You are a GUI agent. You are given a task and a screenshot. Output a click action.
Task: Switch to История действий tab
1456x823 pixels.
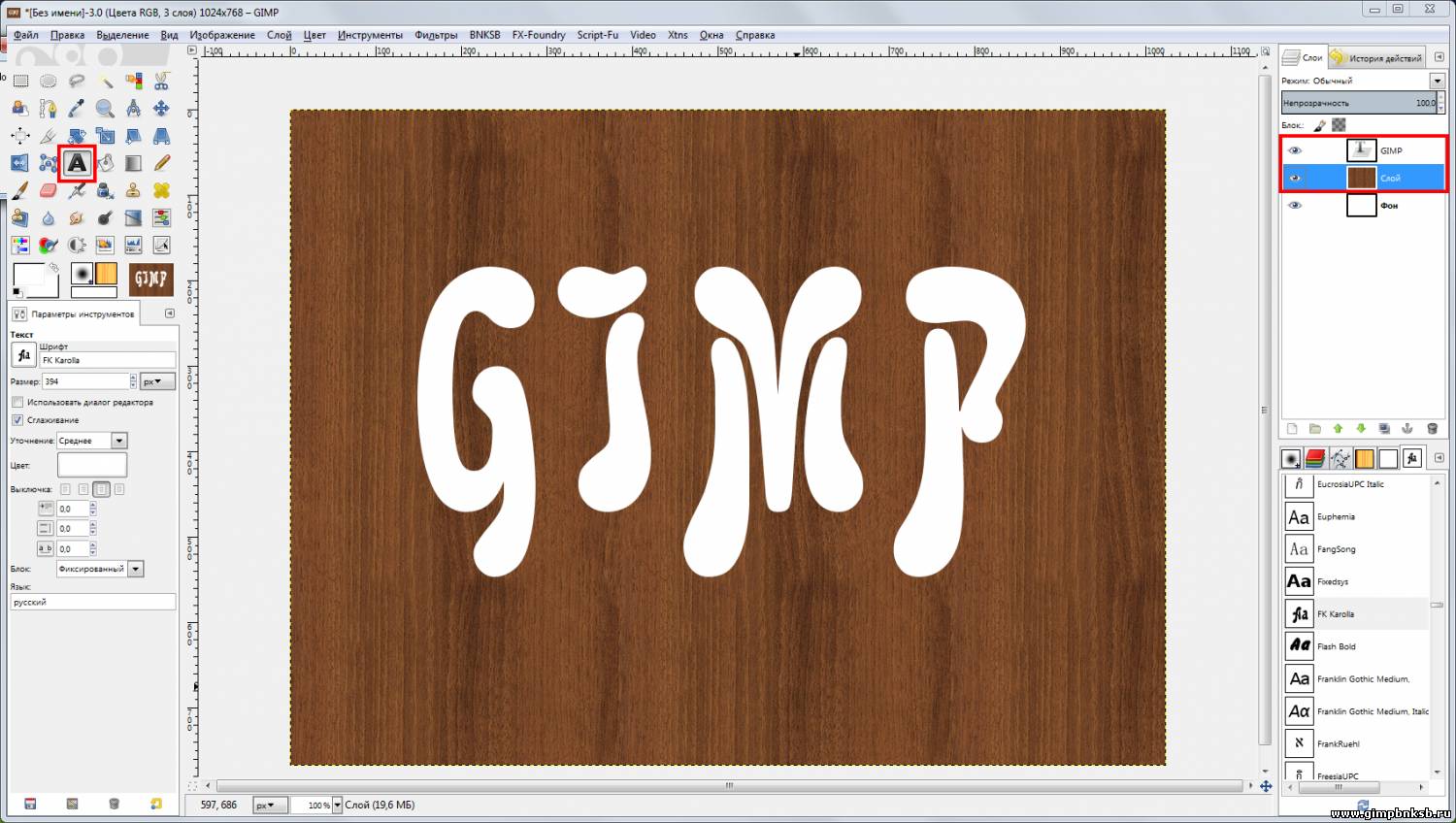1375,57
